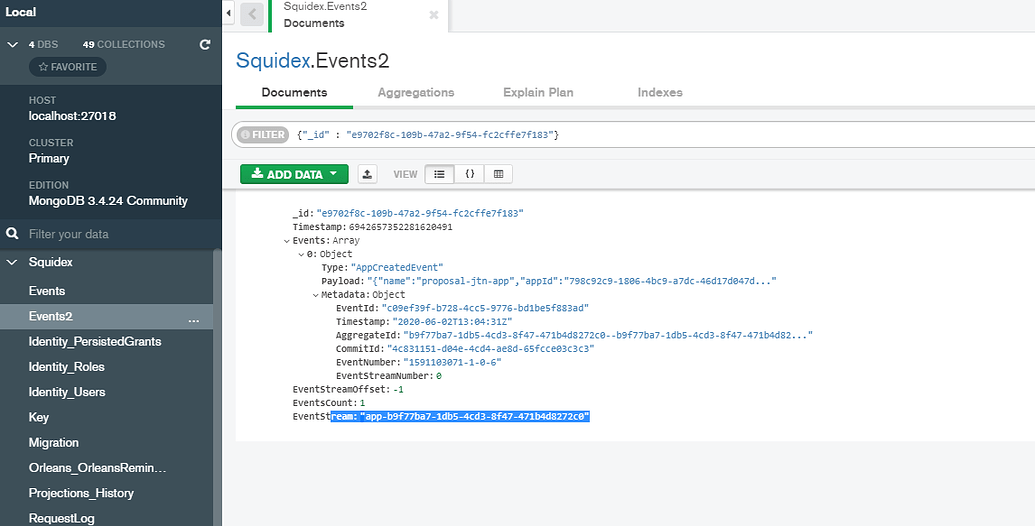Click the Timestamp value 6942657352281620491
1035x526 pixels.
pos(401,227)
